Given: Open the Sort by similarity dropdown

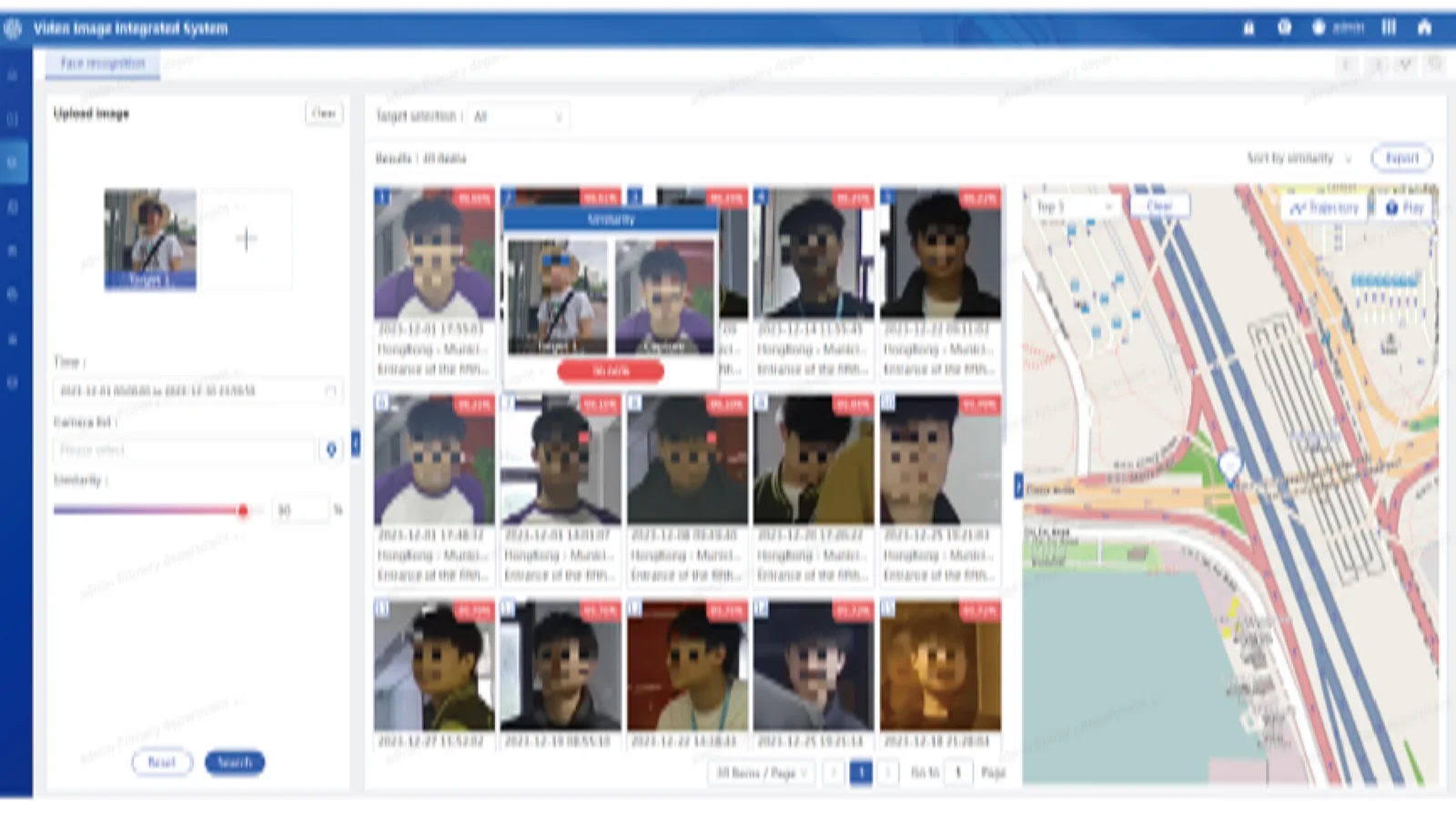Looking at the screenshot, I should (1299, 158).
